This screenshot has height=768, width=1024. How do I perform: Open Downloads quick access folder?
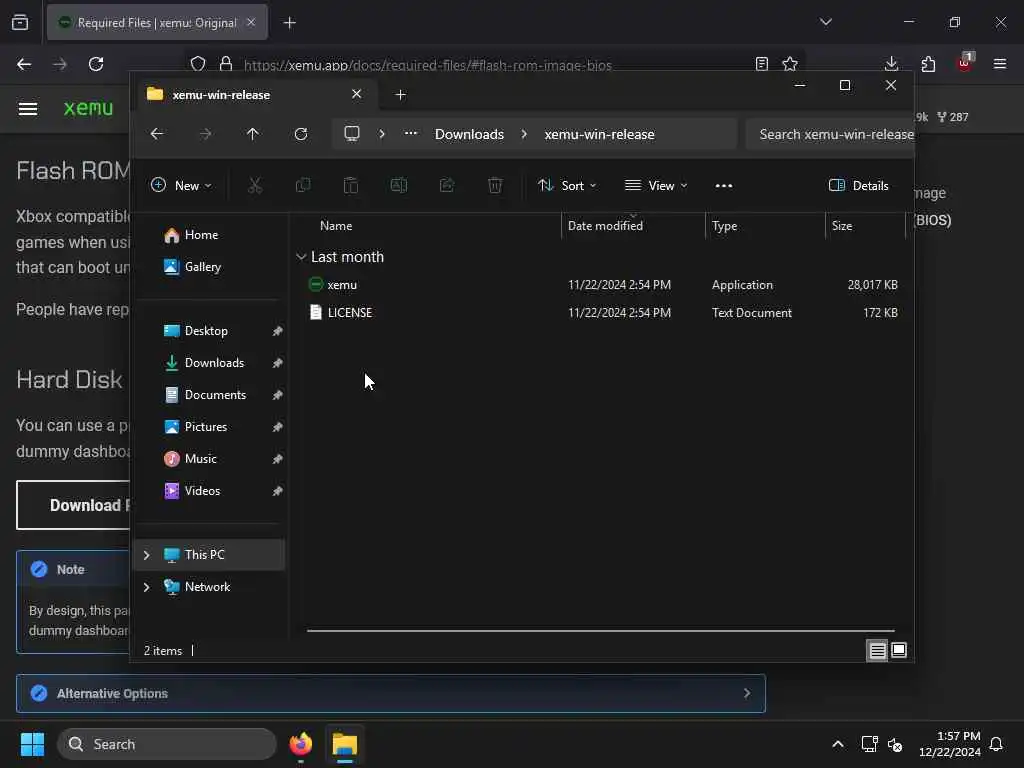tap(209, 363)
